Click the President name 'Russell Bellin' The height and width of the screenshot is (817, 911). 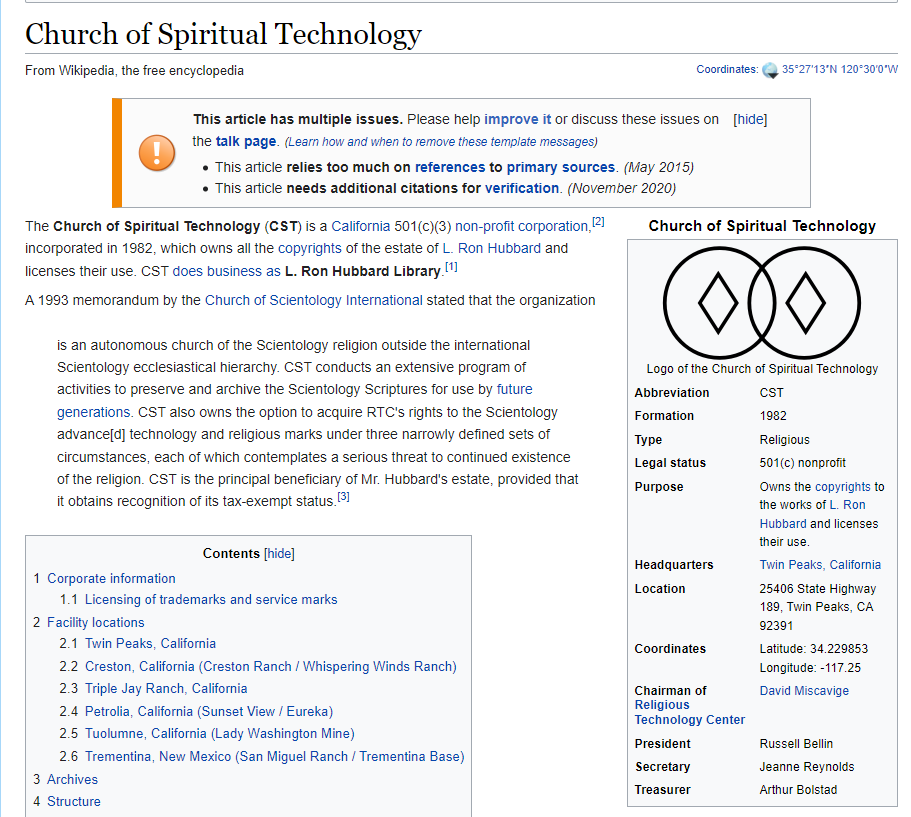[796, 744]
